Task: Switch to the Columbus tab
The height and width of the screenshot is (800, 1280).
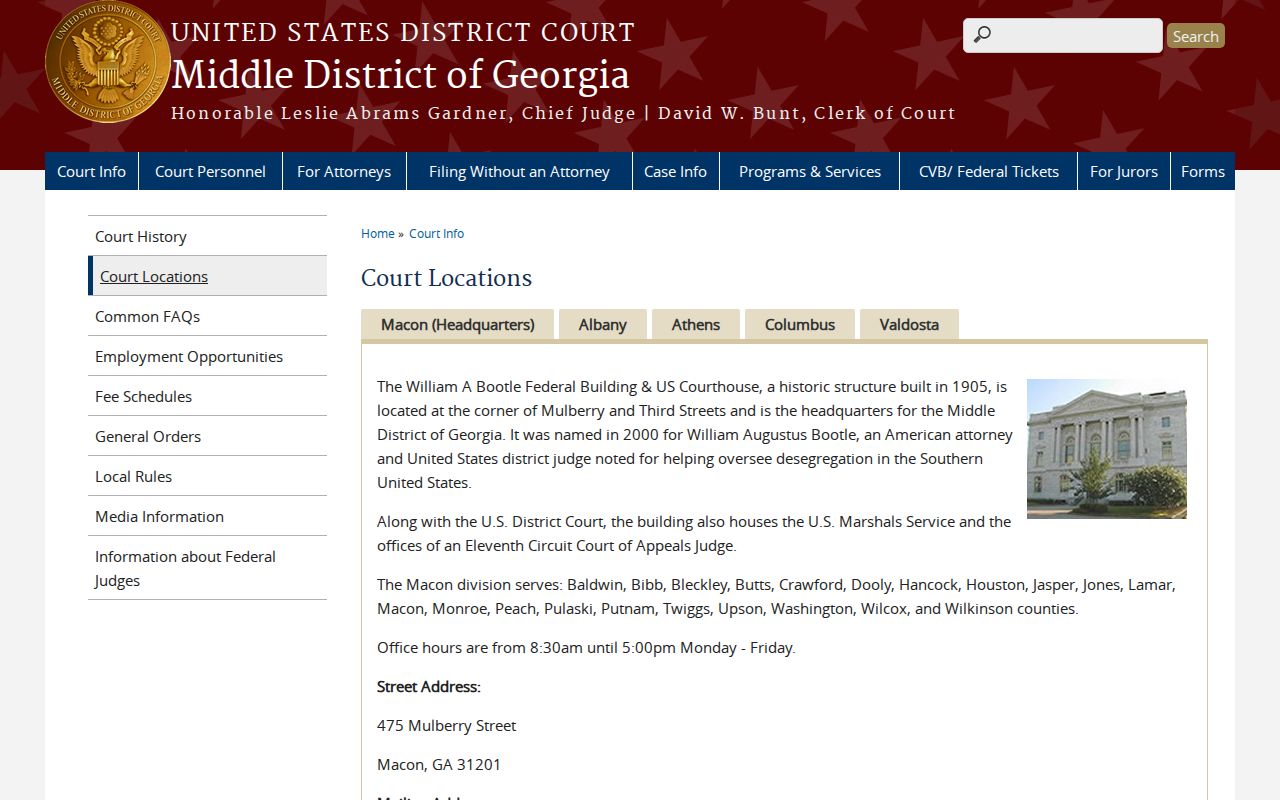Action: click(800, 324)
